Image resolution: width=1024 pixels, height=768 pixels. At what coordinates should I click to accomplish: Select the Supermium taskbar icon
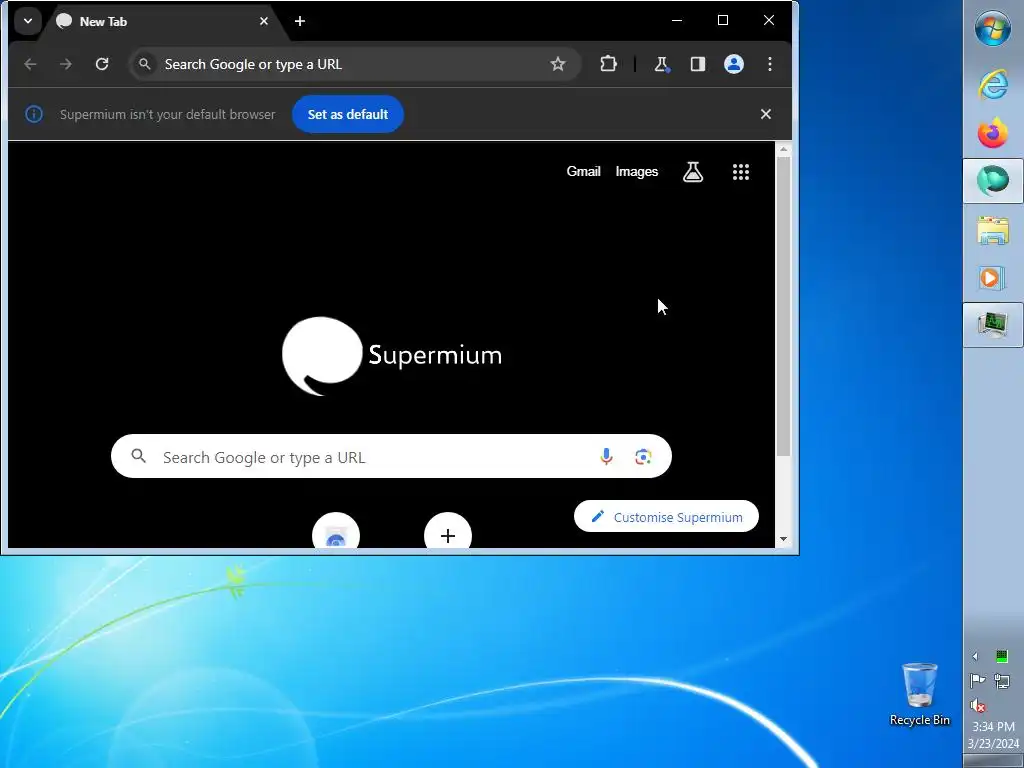click(x=993, y=181)
